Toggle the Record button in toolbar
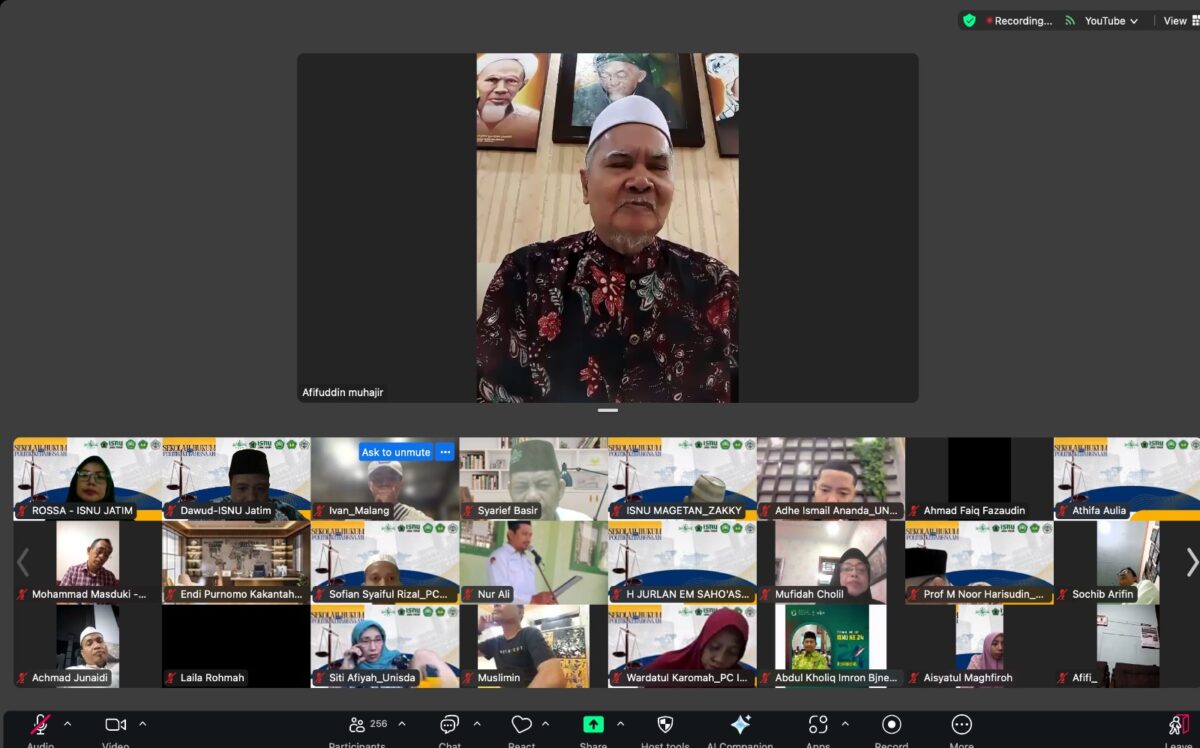The width and height of the screenshot is (1200, 748). [891, 725]
